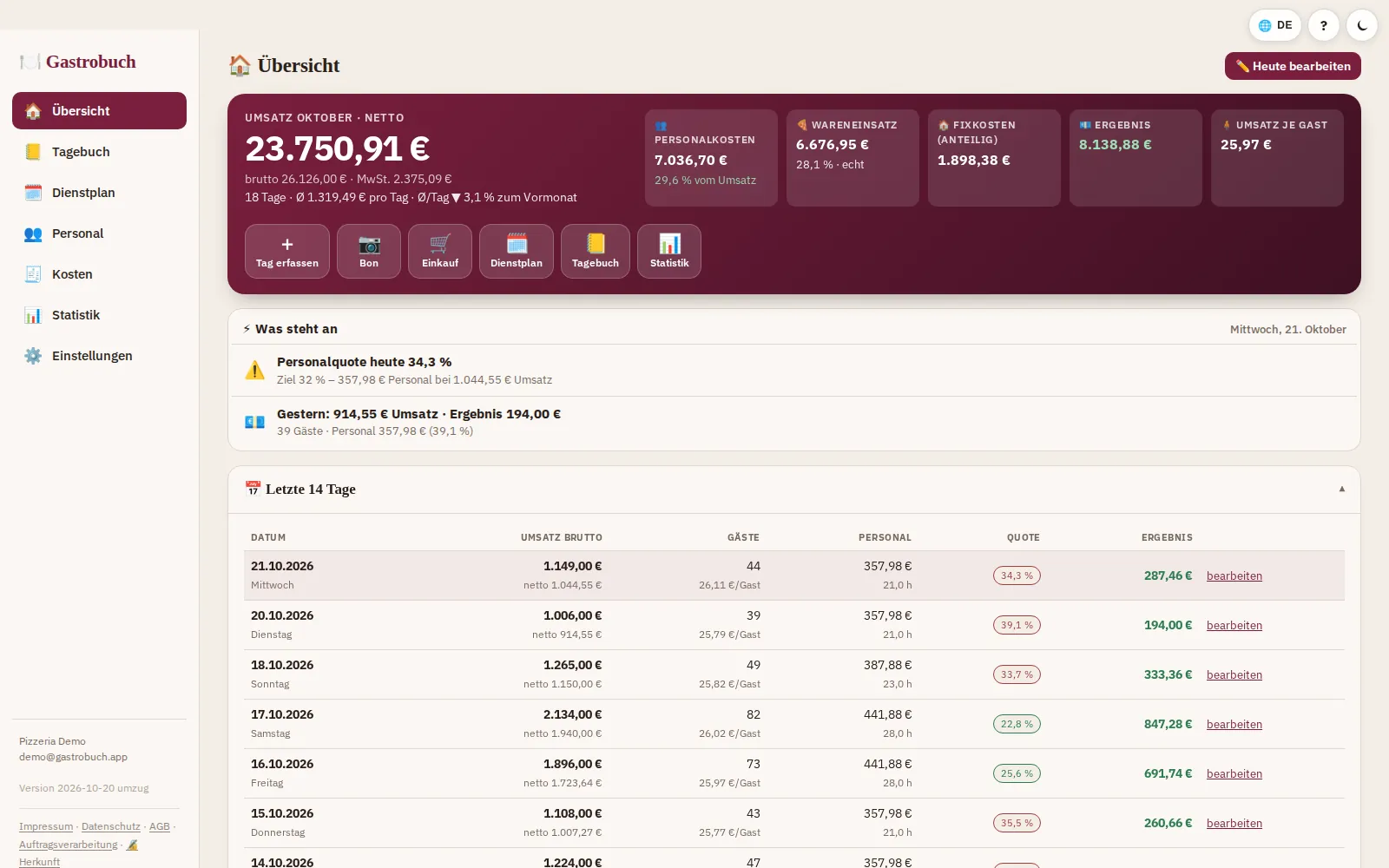Open Dienstplan in the sidebar
This screenshot has height=868, width=1389.
coord(99,193)
